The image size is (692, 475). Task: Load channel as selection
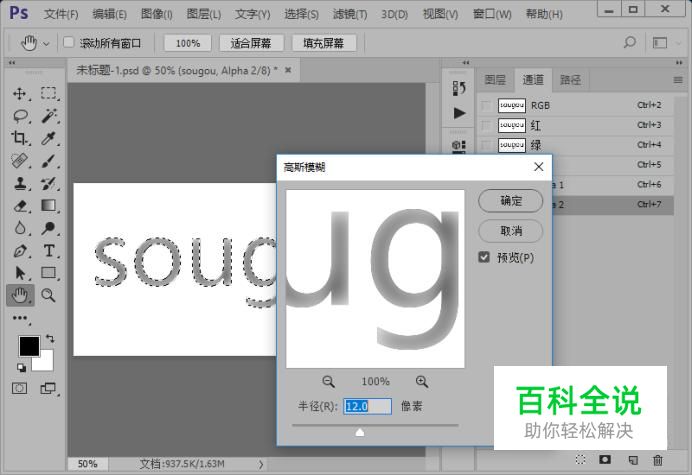point(580,460)
